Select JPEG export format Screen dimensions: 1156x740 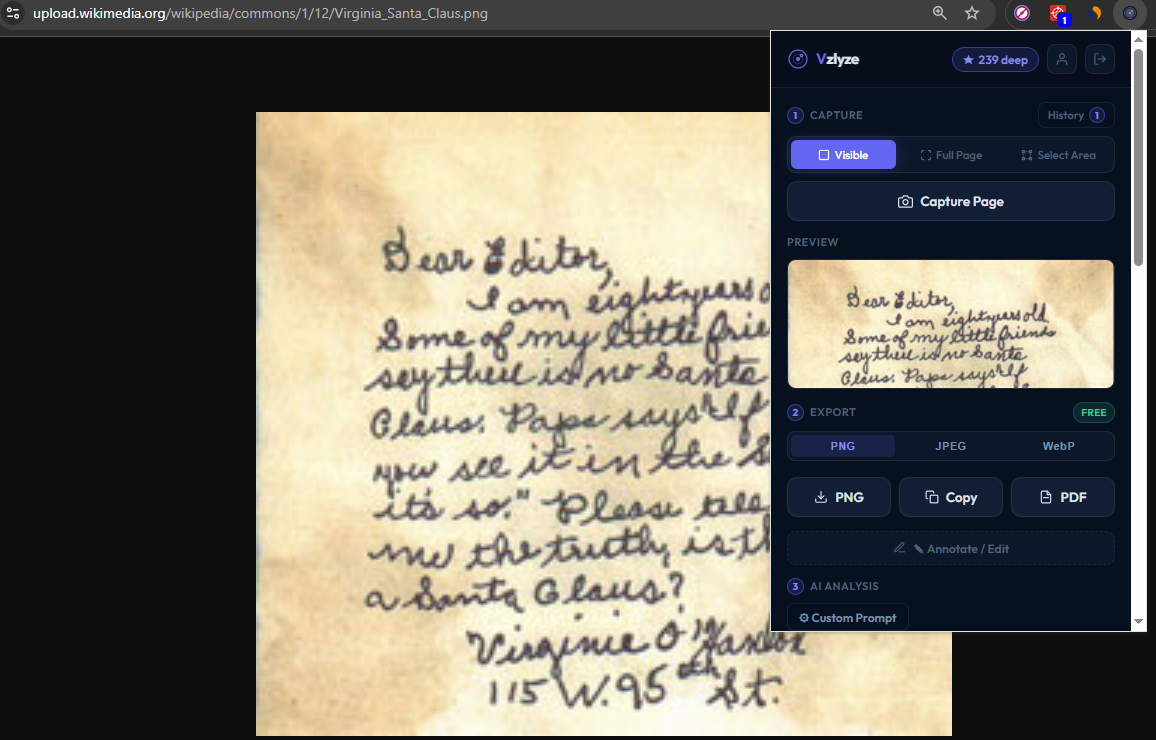[x=950, y=446]
